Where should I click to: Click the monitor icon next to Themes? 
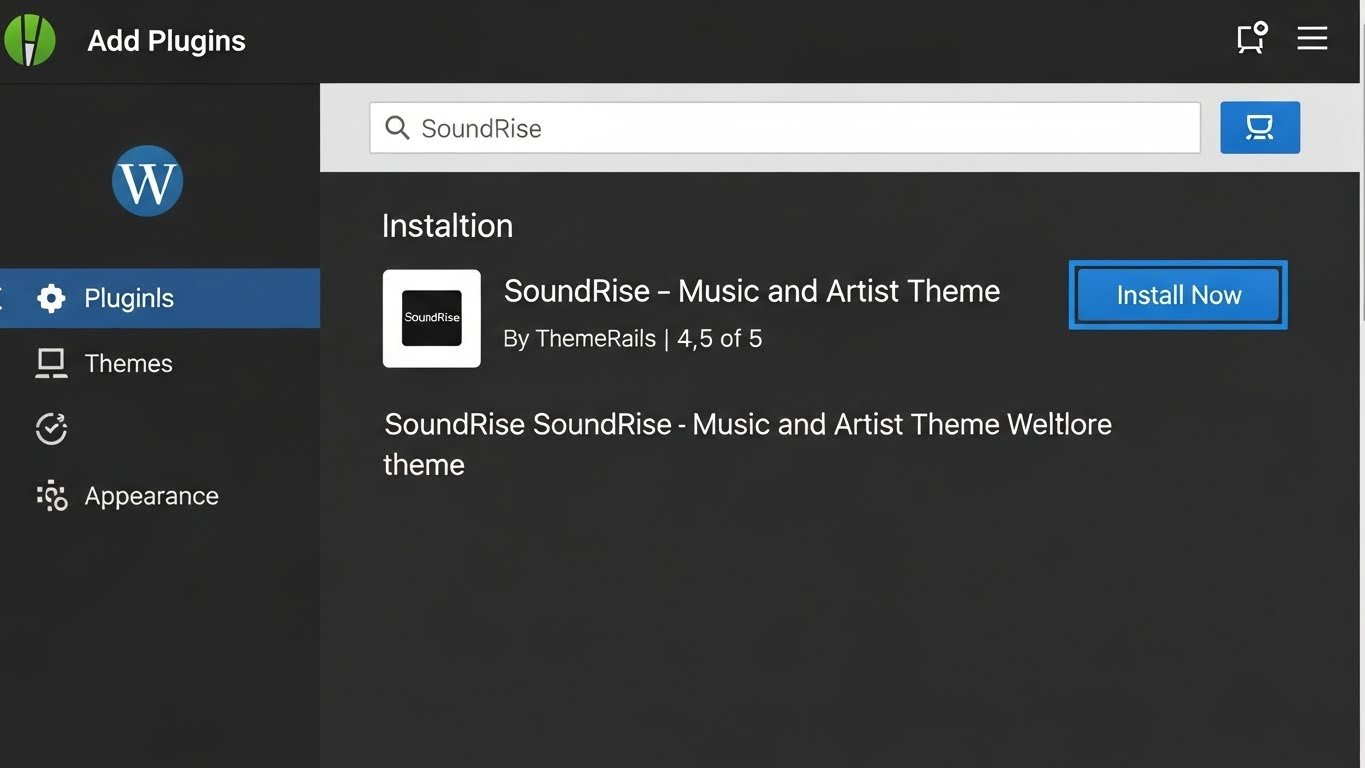[51, 364]
